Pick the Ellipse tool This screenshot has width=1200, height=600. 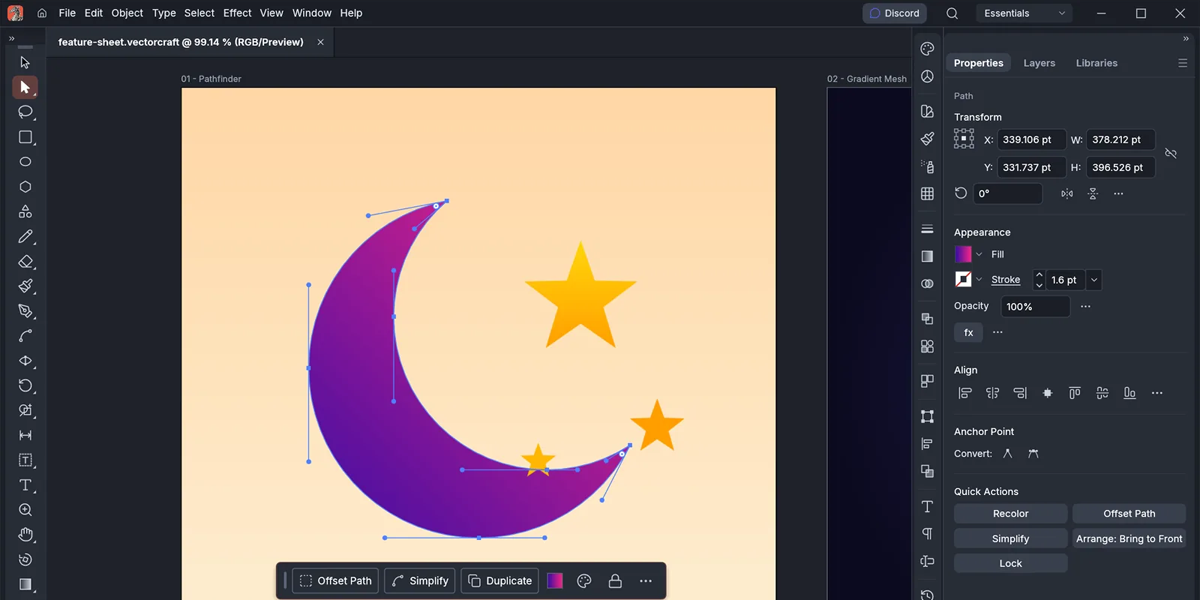[25, 162]
